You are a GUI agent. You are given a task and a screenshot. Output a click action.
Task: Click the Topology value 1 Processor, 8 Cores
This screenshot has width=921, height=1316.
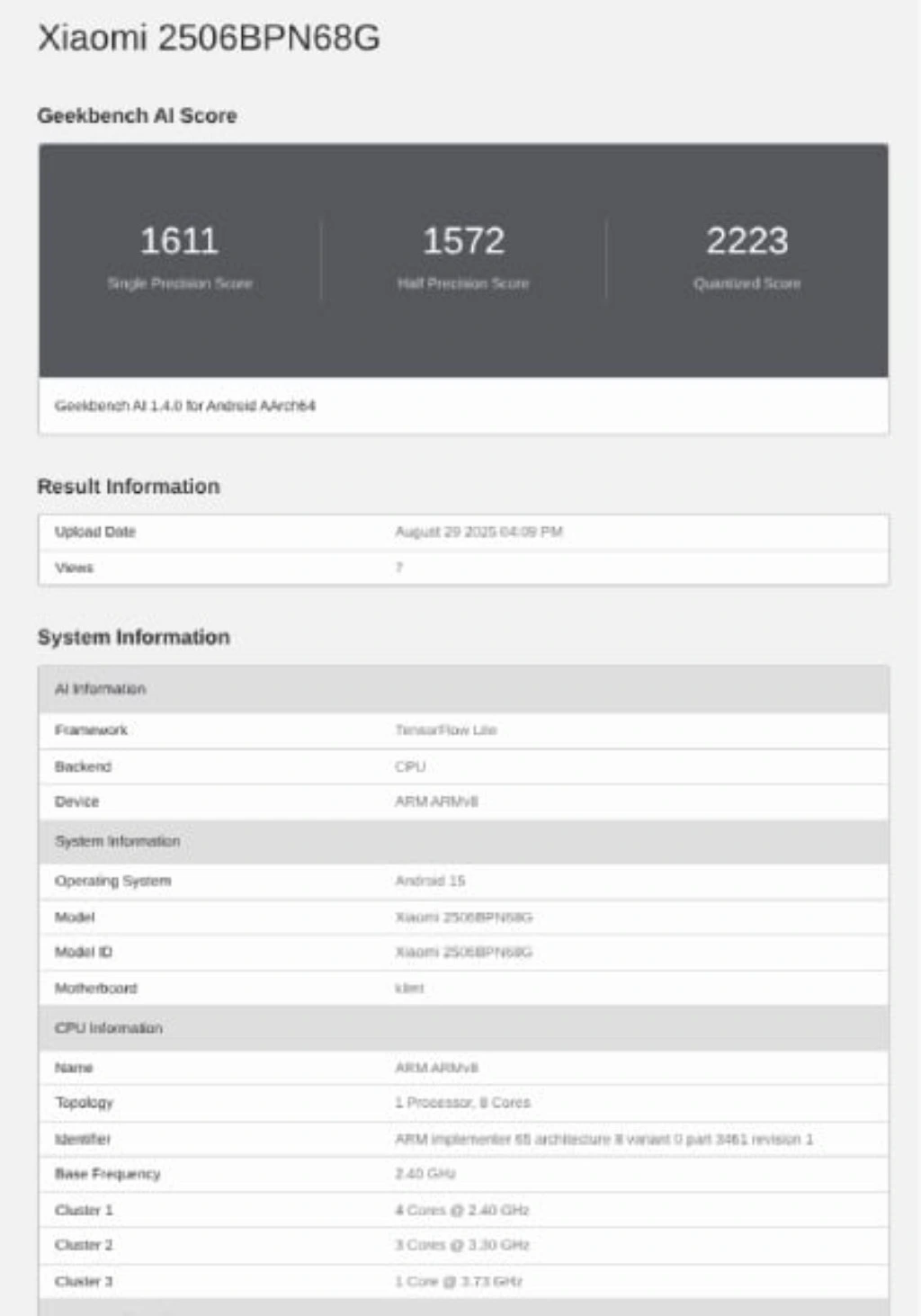click(x=462, y=1103)
